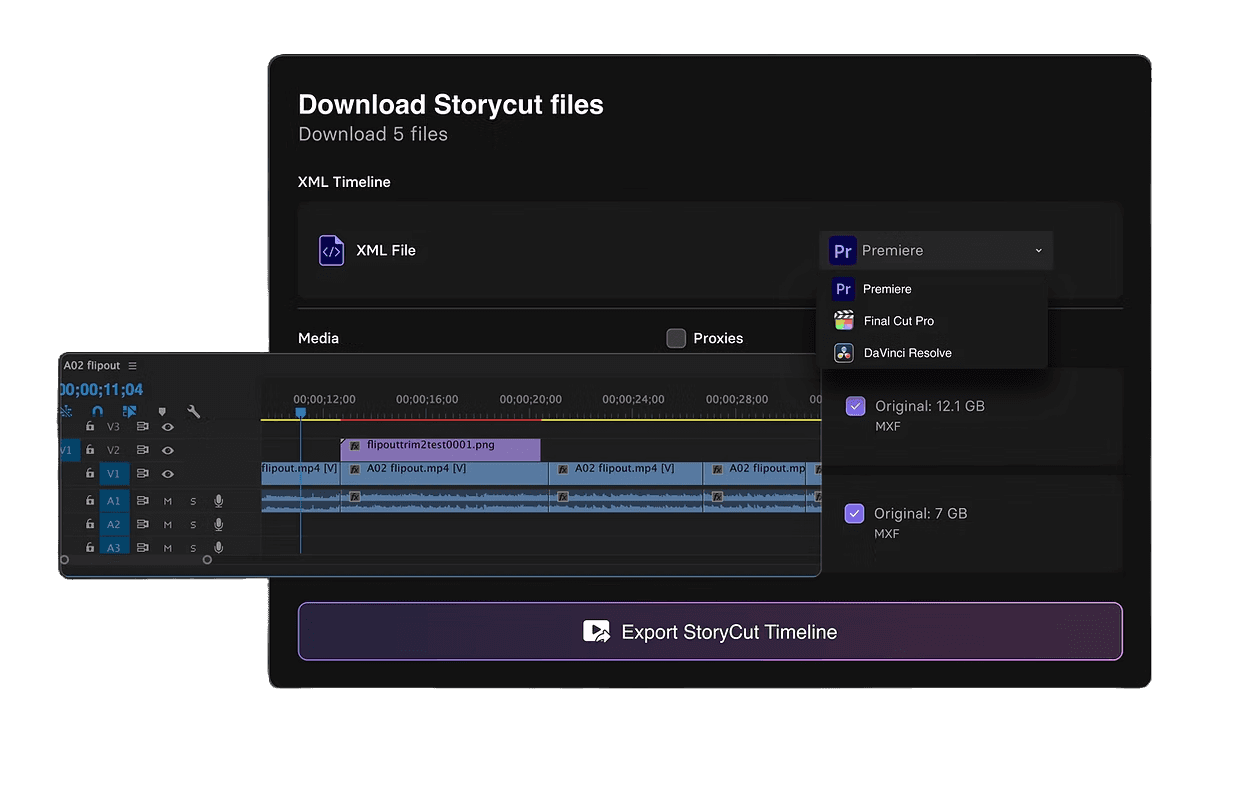Toggle sync lock on track V1
Screen dimensions: 1242x790
143,473
